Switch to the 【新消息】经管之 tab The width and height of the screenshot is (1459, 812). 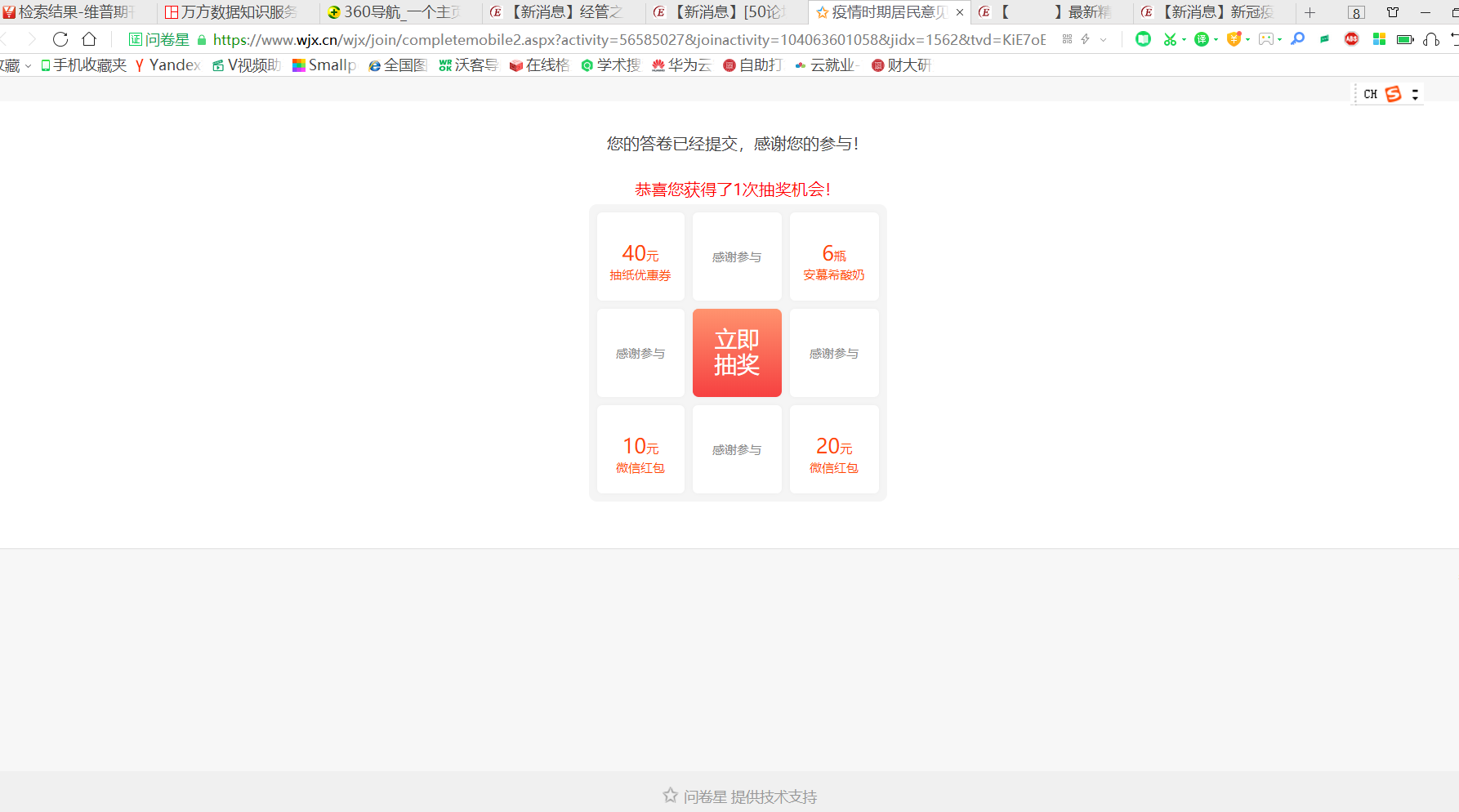[563, 12]
